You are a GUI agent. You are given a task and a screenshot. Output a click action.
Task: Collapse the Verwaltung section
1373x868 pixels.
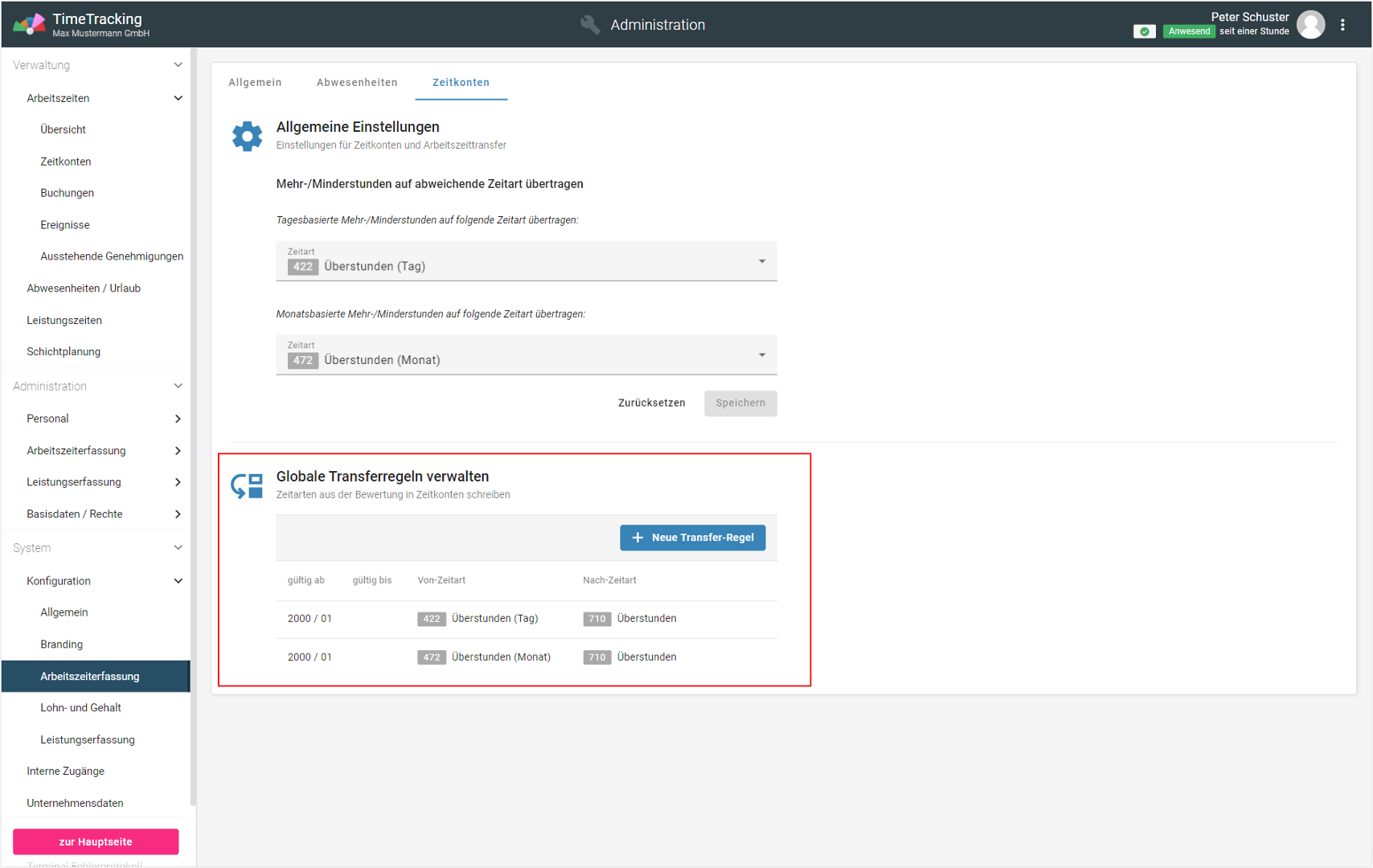178,65
